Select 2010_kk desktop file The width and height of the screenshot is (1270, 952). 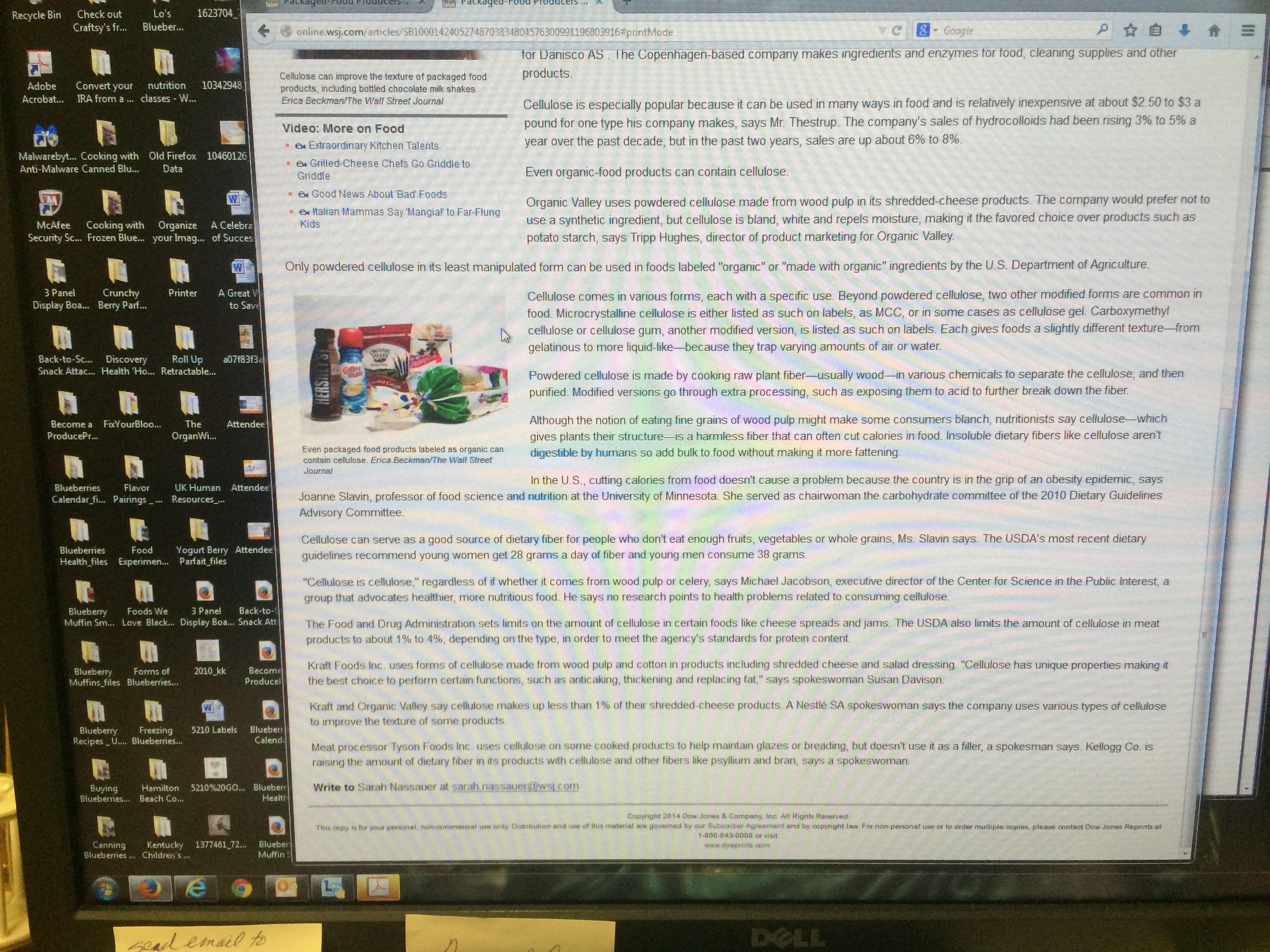tap(209, 658)
